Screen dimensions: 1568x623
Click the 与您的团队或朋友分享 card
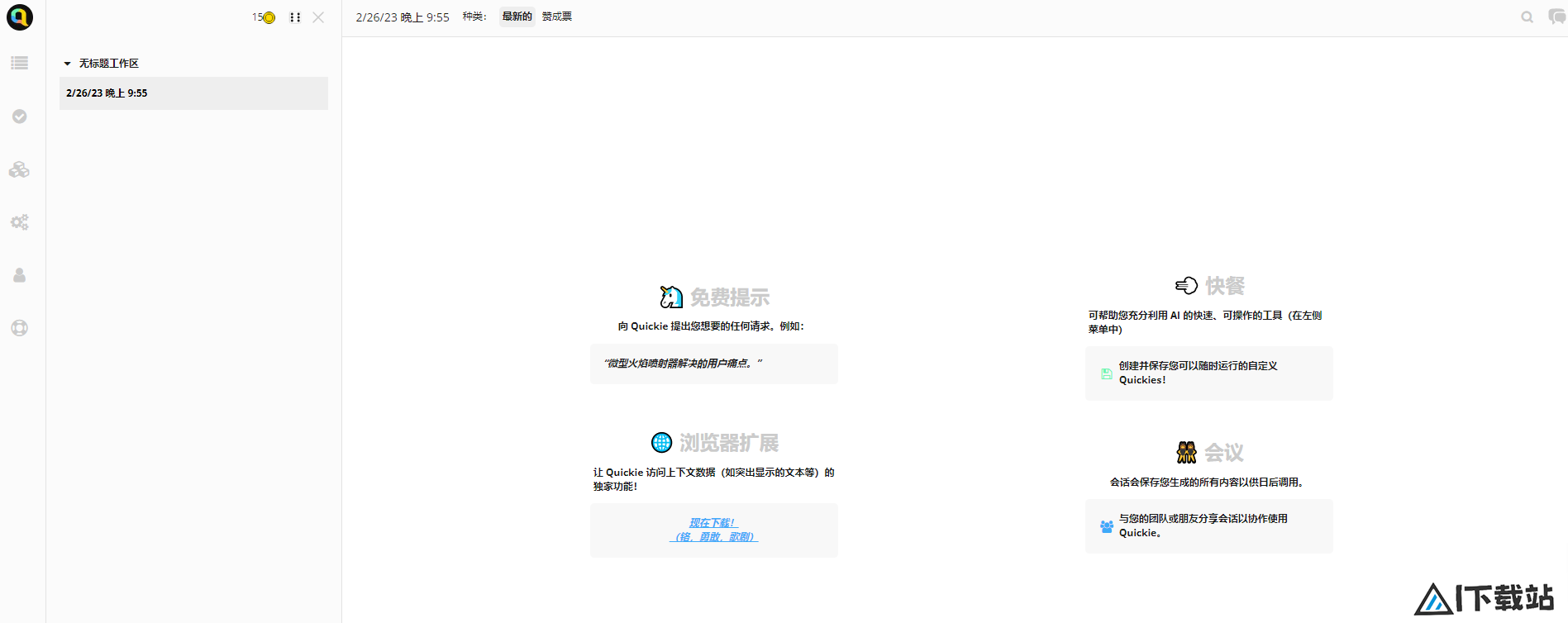click(x=1209, y=526)
